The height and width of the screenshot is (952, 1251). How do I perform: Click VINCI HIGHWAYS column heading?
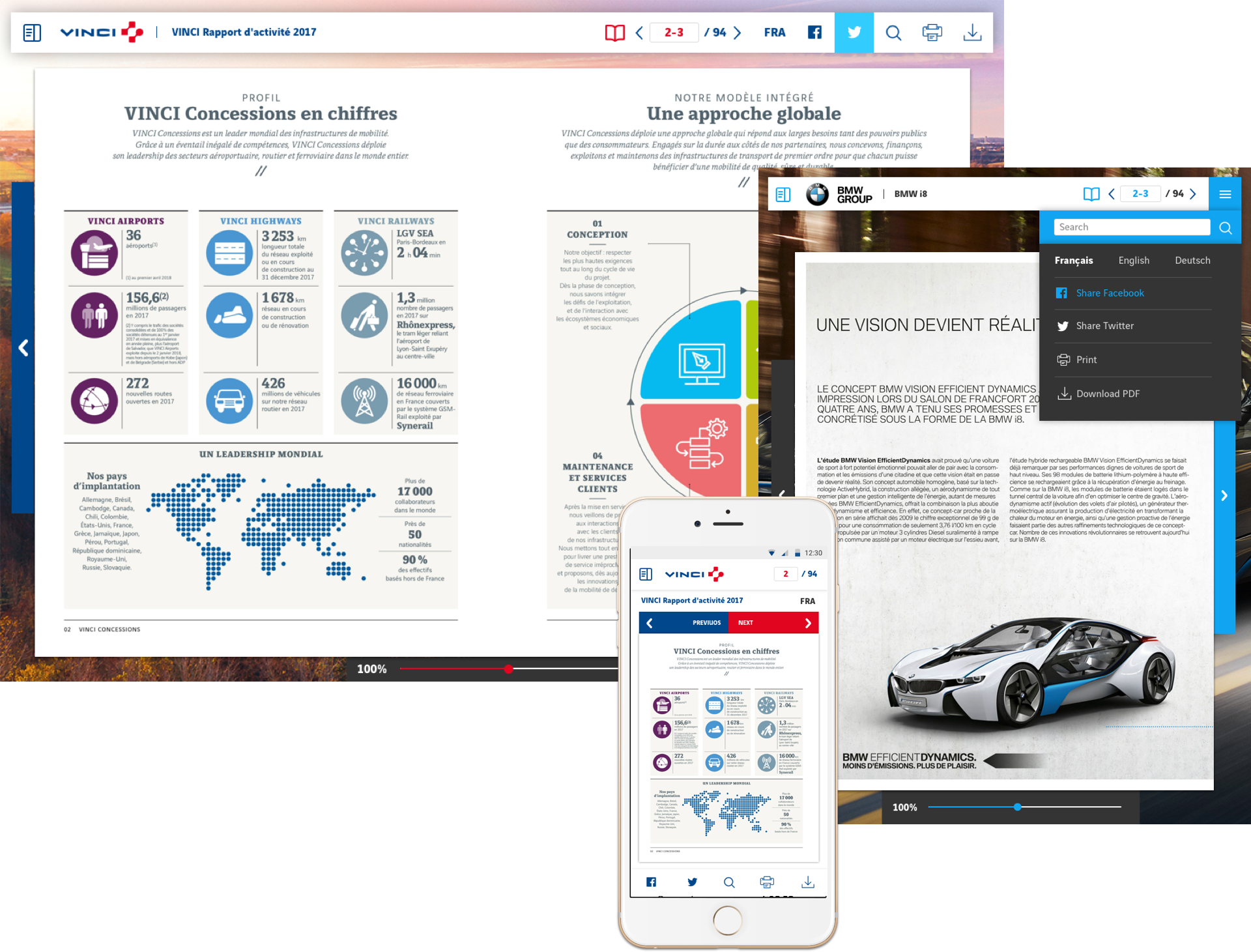click(x=261, y=222)
